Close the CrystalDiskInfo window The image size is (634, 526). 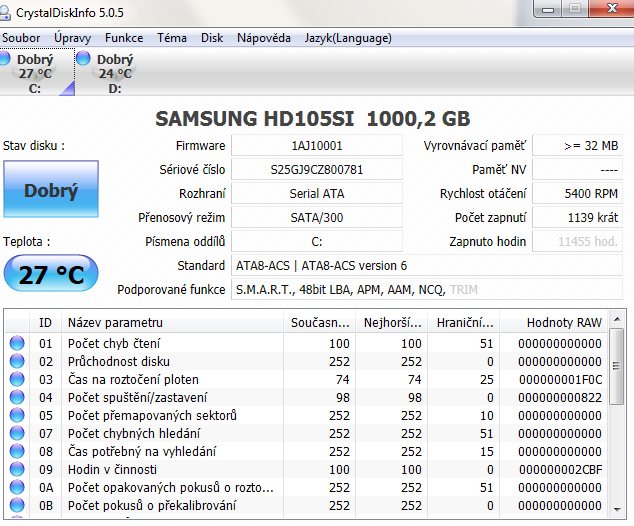coord(612,8)
